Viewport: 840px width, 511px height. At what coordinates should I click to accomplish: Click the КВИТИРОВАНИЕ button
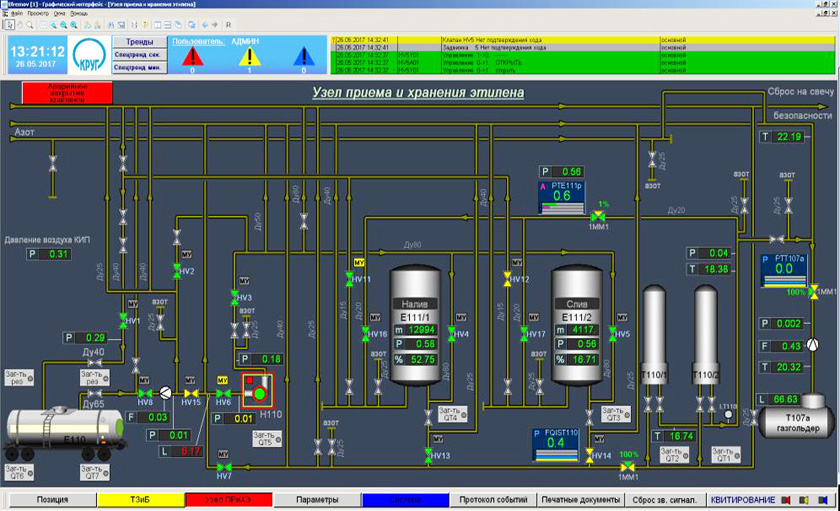point(742,499)
